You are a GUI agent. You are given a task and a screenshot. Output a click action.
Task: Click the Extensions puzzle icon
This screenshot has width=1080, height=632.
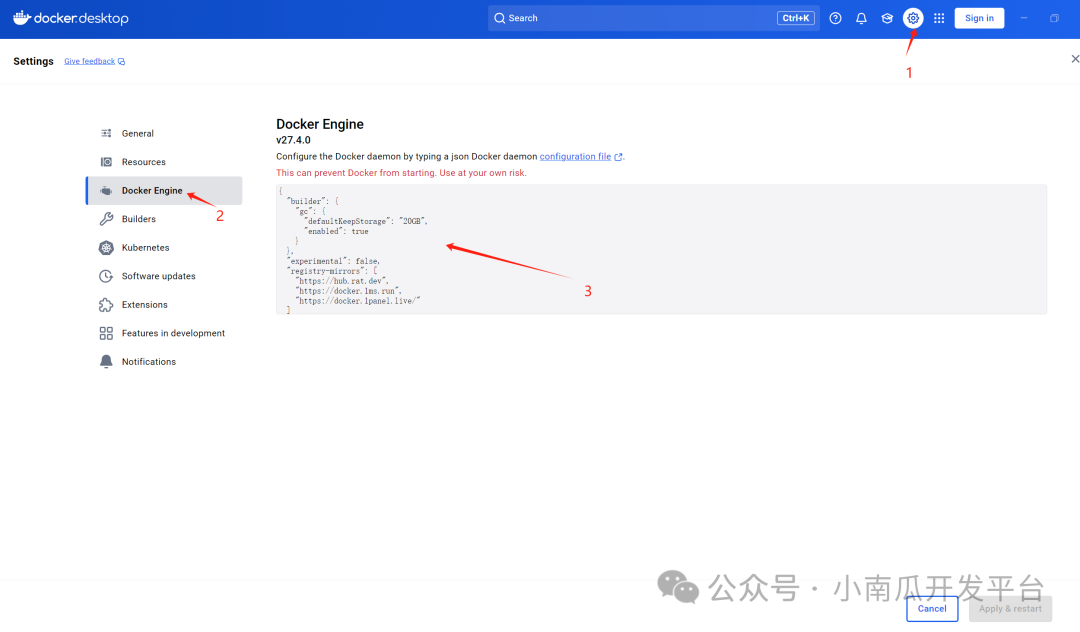pyautogui.click(x=106, y=305)
